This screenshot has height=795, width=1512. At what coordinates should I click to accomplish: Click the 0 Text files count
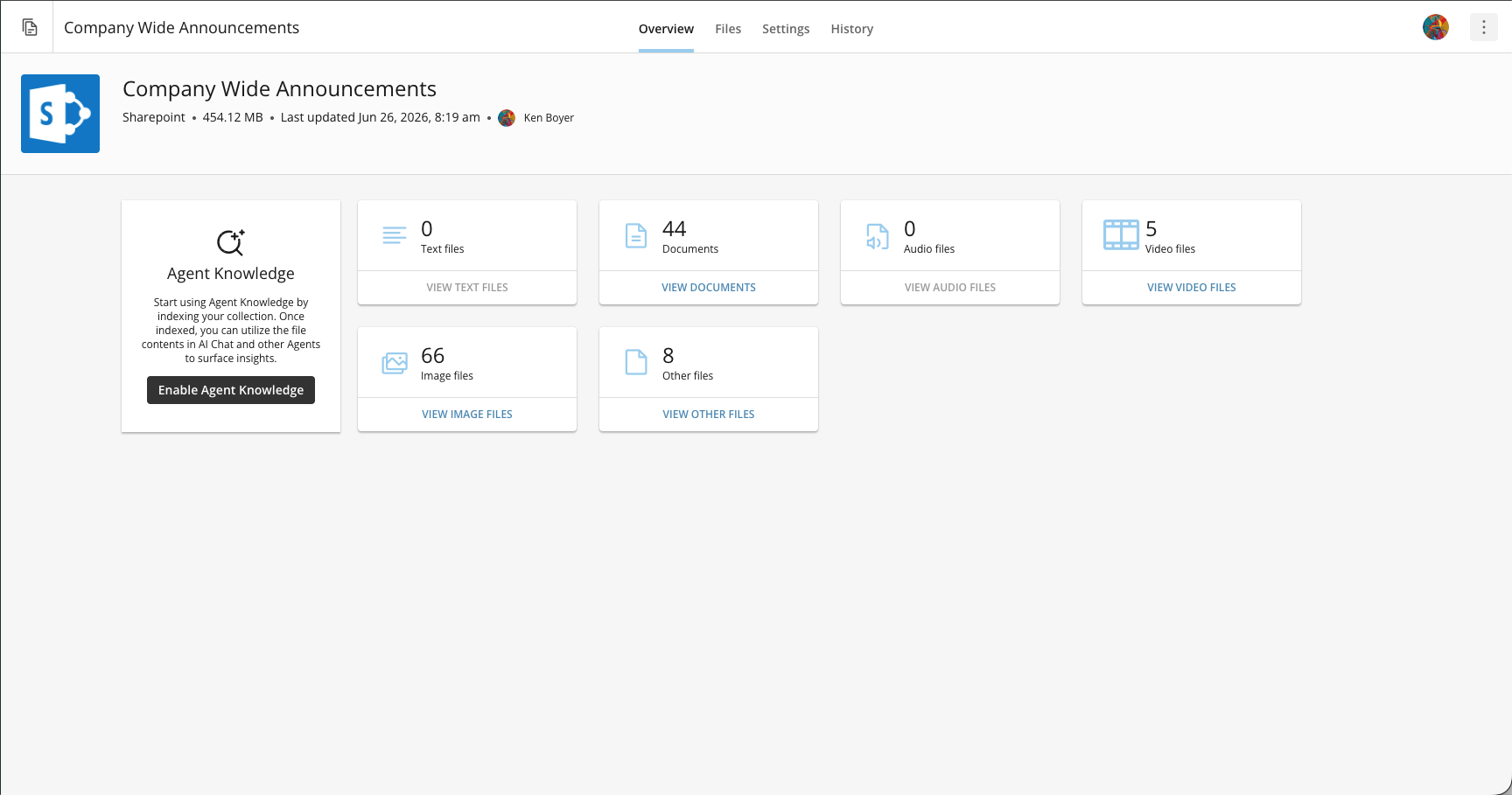[x=426, y=229]
